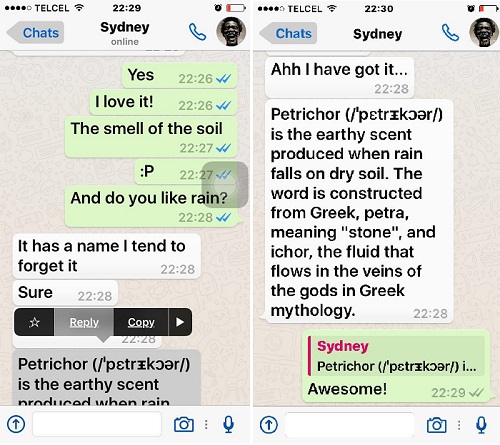500x445 pixels.
Task: Tap the battery indicator in left status bar
Action: click(x=236, y=7)
